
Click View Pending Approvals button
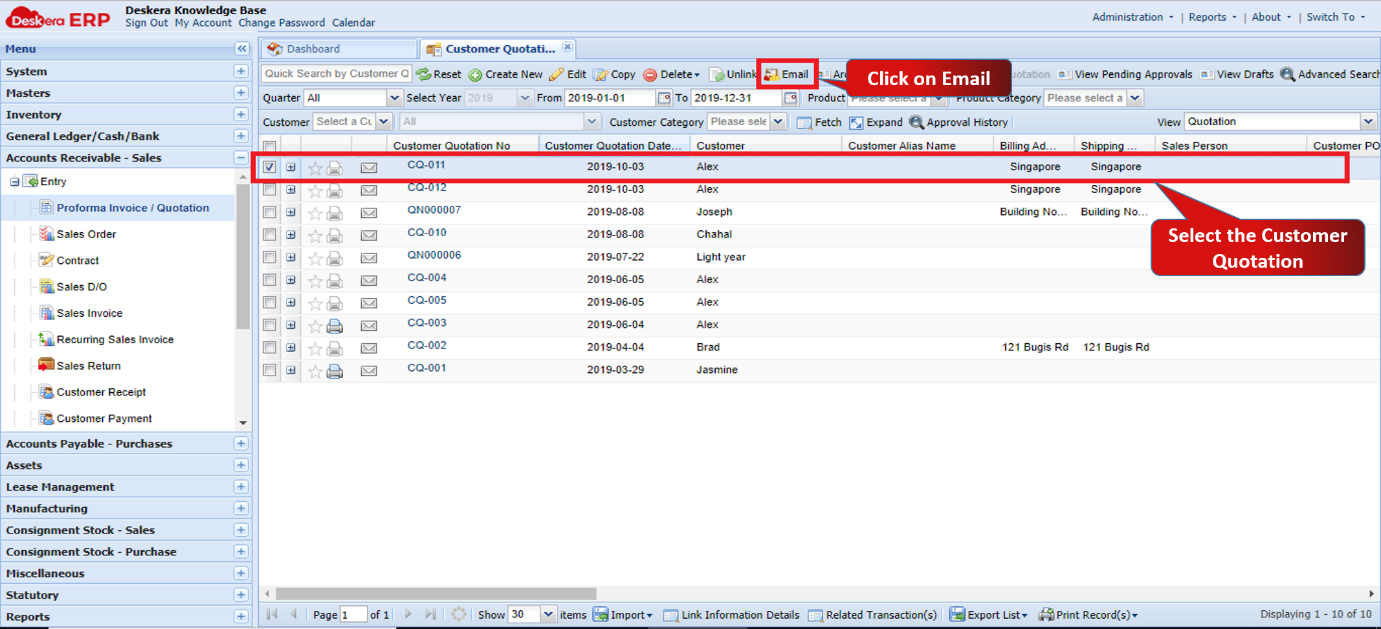pyautogui.click(x=1125, y=74)
